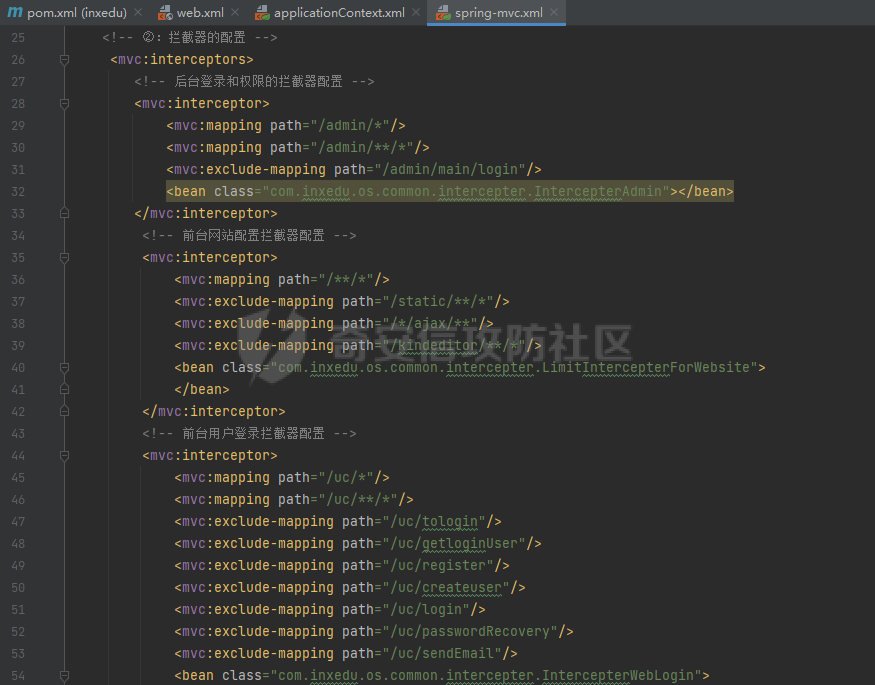Collapse the bean element at line 40

(65, 368)
